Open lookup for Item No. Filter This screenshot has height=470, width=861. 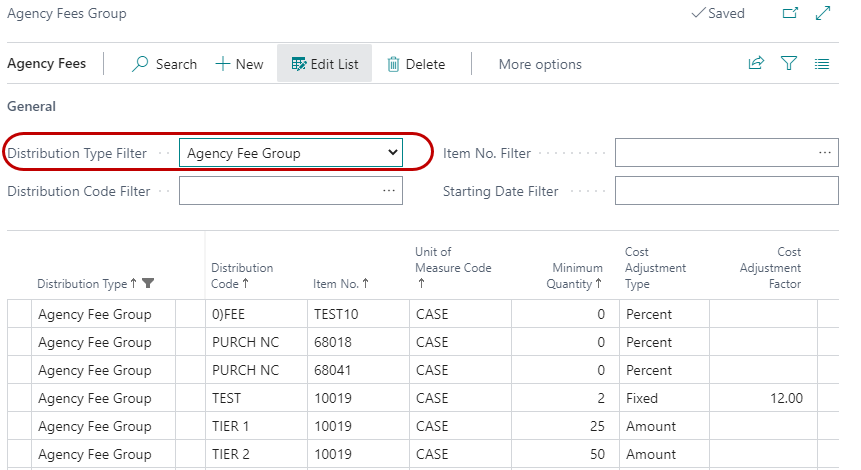point(825,153)
